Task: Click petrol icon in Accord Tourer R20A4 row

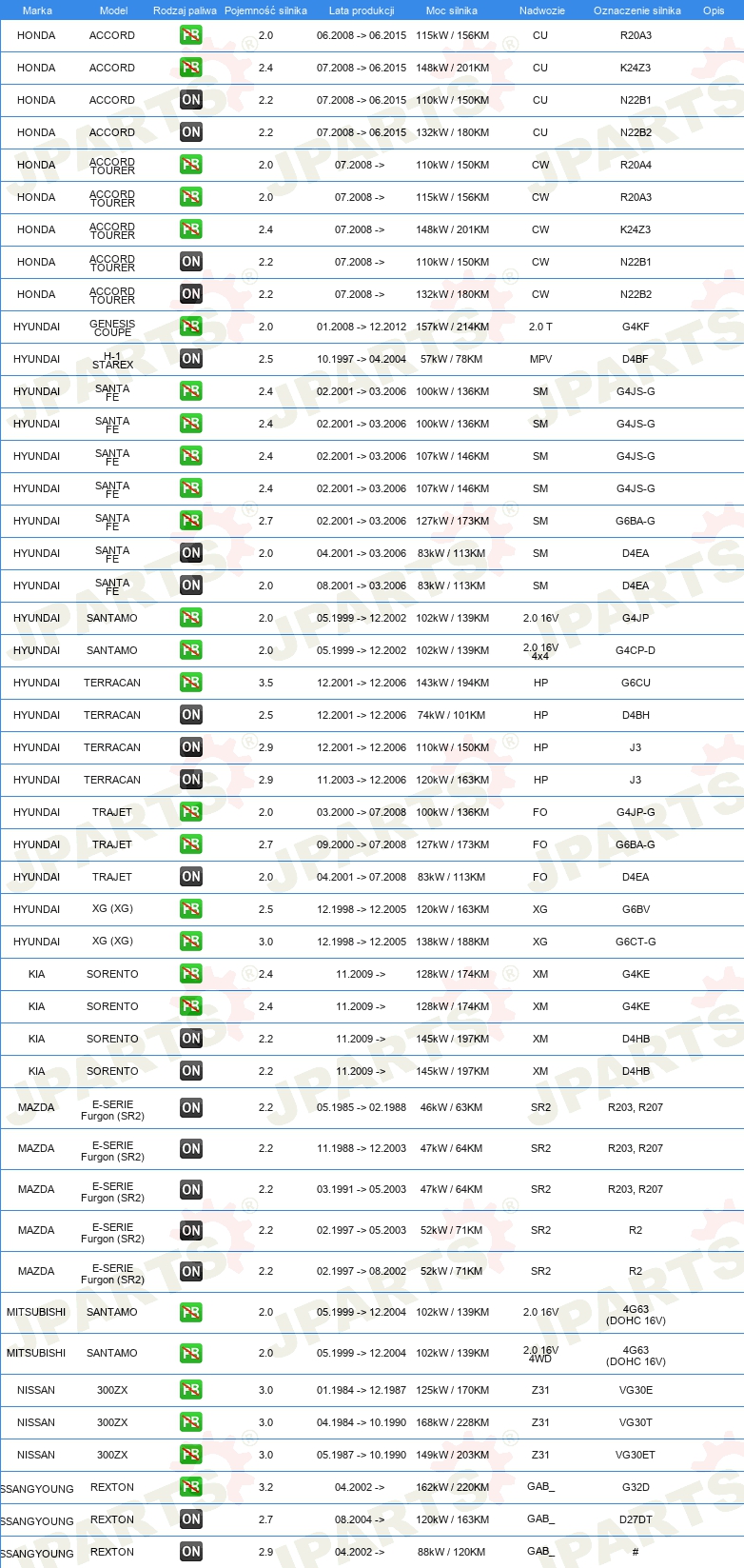Action: 190,165
